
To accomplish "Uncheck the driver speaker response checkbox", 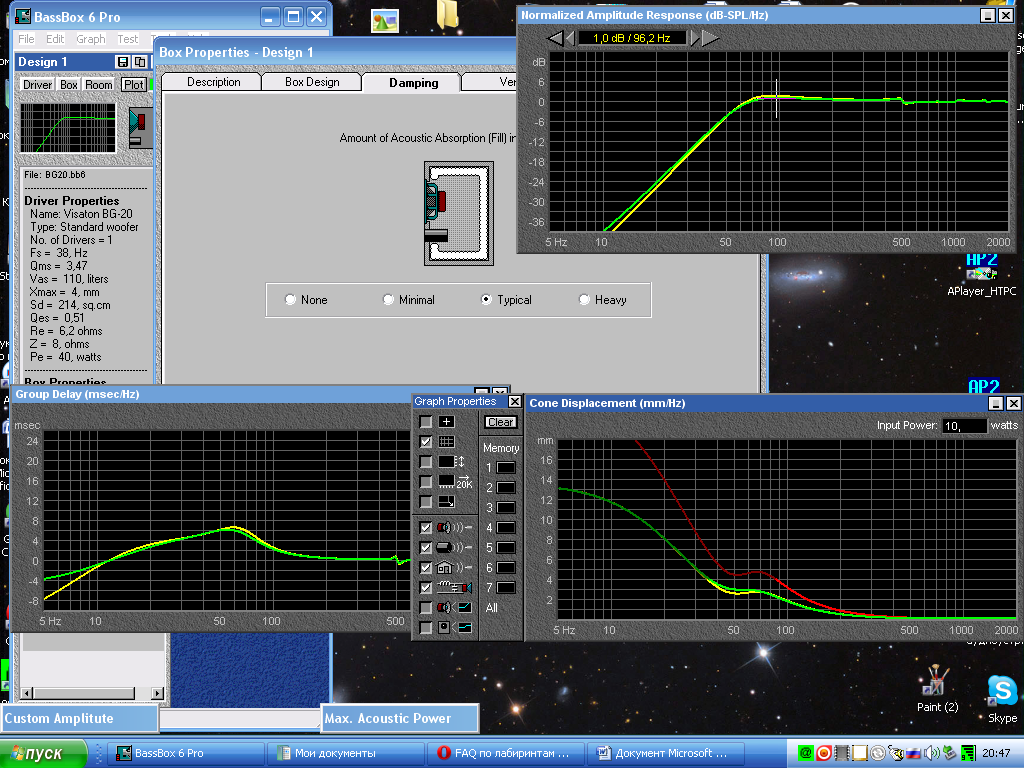I will pyautogui.click(x=425, y=528).
